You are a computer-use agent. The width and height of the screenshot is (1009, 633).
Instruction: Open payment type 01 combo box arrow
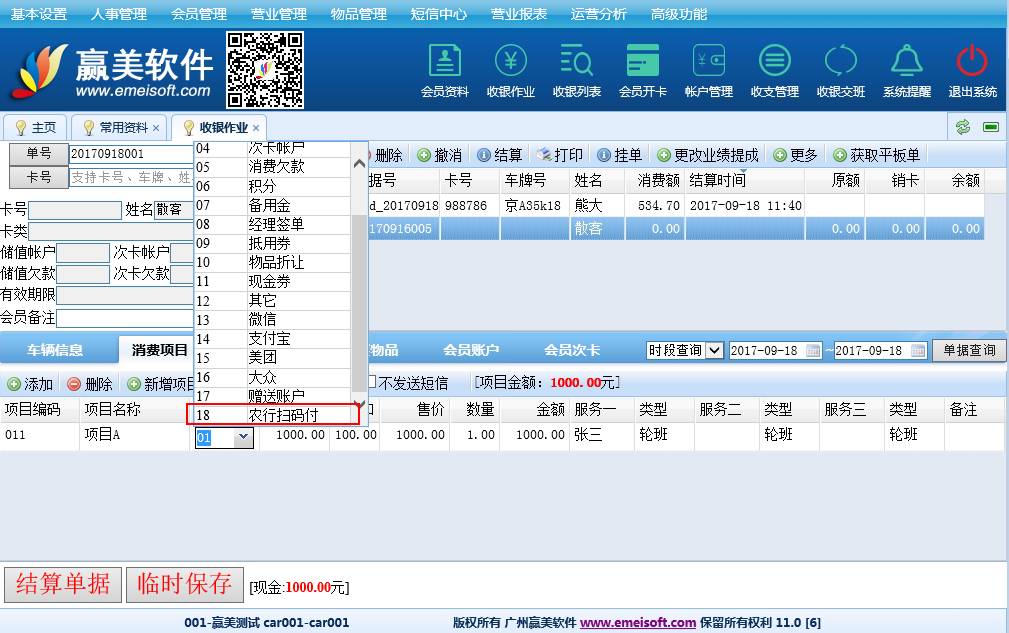pos(243,437)
